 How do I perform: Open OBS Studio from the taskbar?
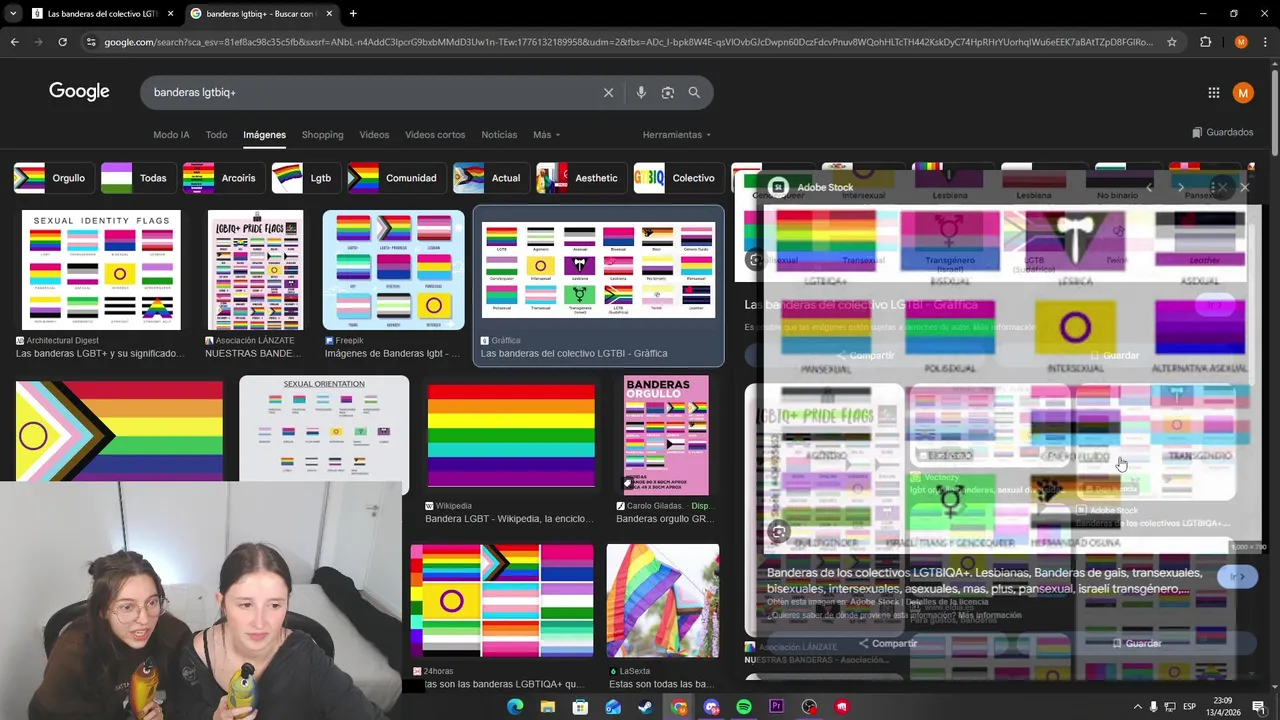809,707
